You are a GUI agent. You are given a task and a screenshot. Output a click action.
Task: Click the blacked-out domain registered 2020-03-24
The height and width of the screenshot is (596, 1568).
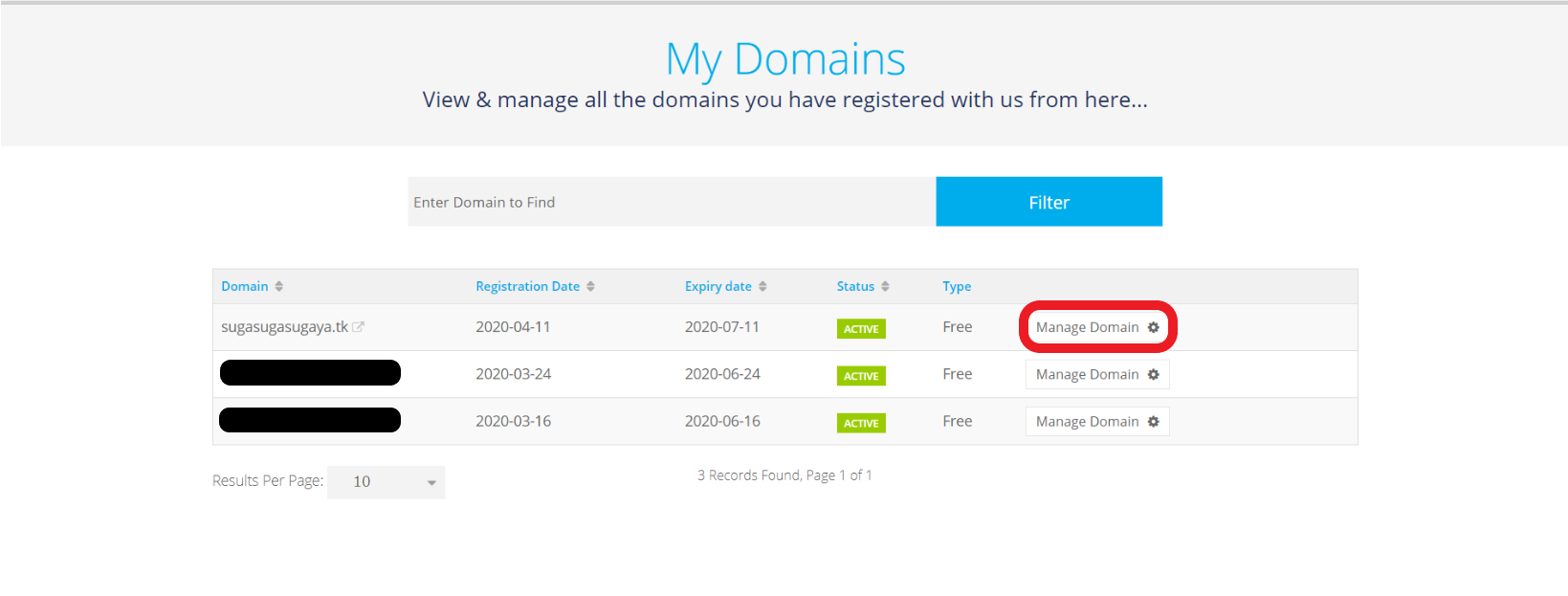[310, 373]
